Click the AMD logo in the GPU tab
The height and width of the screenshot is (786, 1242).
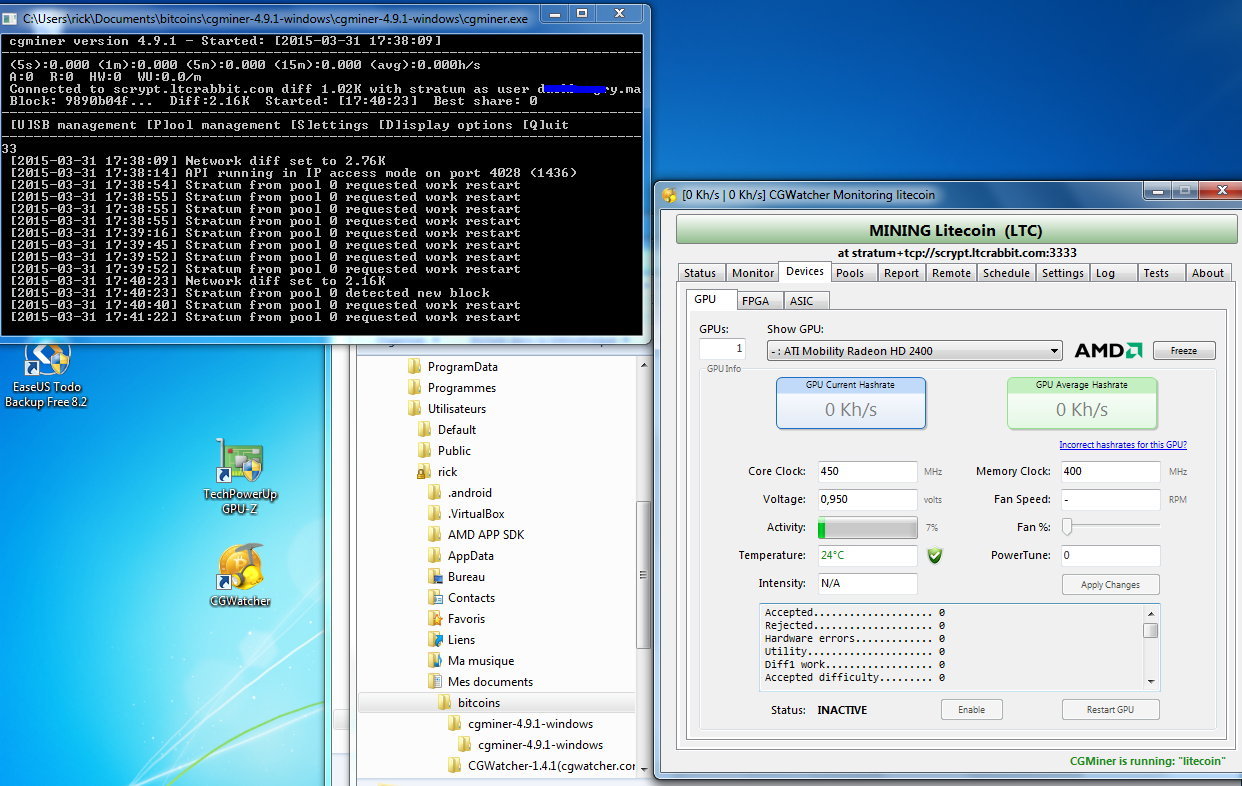click(1108, 351)
